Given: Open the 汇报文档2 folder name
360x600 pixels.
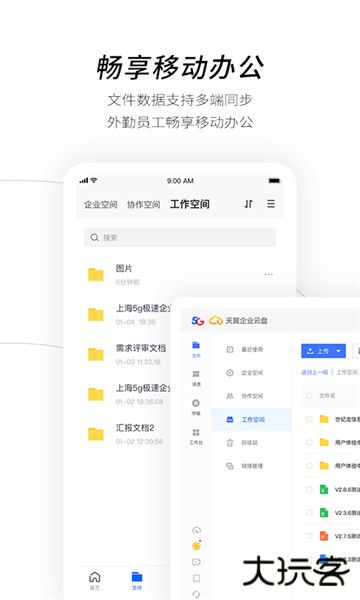Looking at the screenshot, I should (x=135, y=428).
